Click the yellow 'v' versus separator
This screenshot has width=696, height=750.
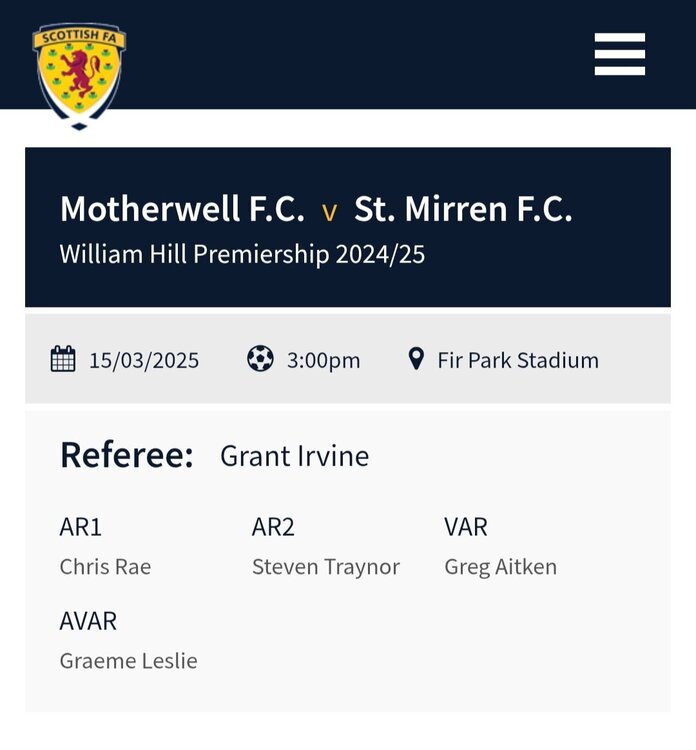329,212
